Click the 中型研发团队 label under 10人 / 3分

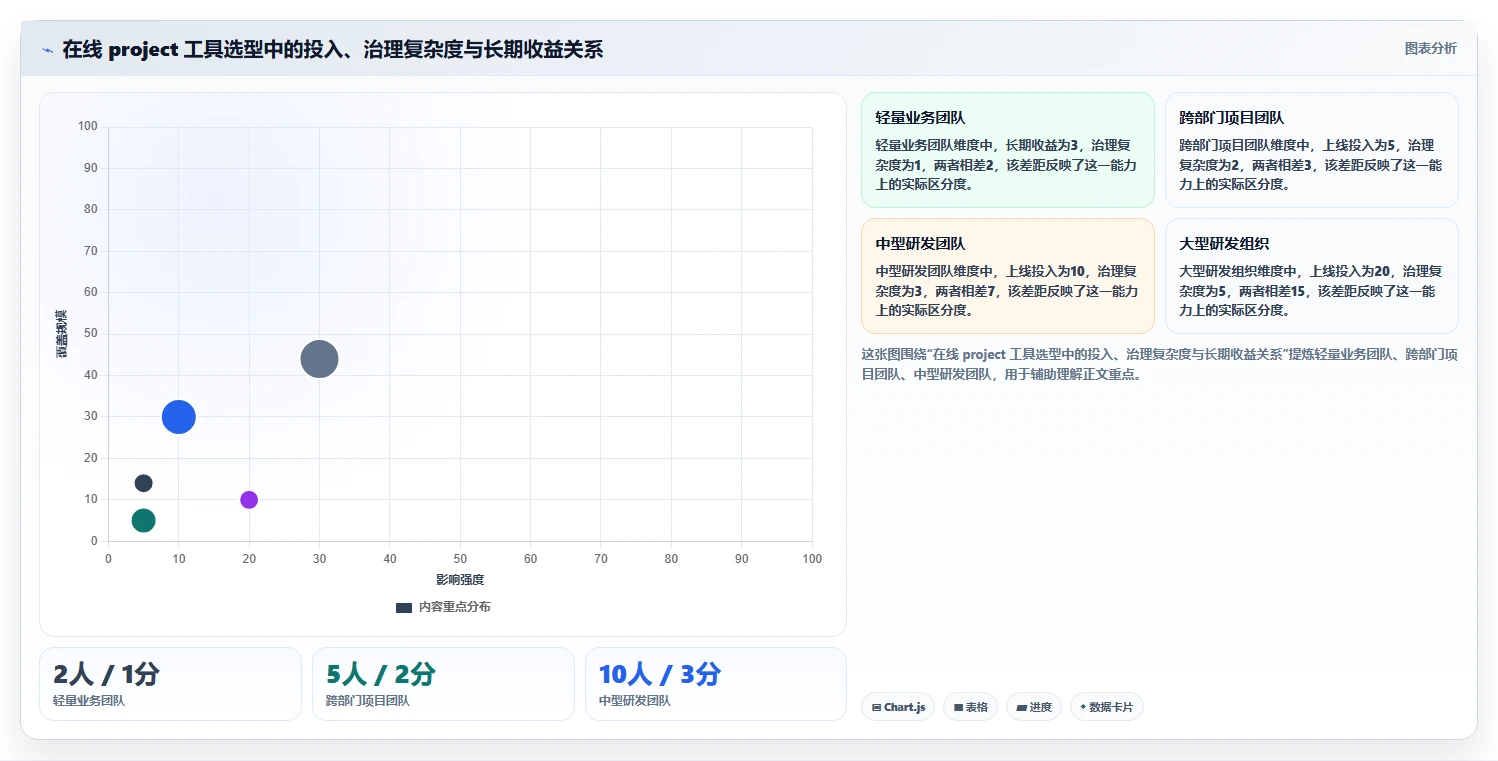tap(635, 701)
